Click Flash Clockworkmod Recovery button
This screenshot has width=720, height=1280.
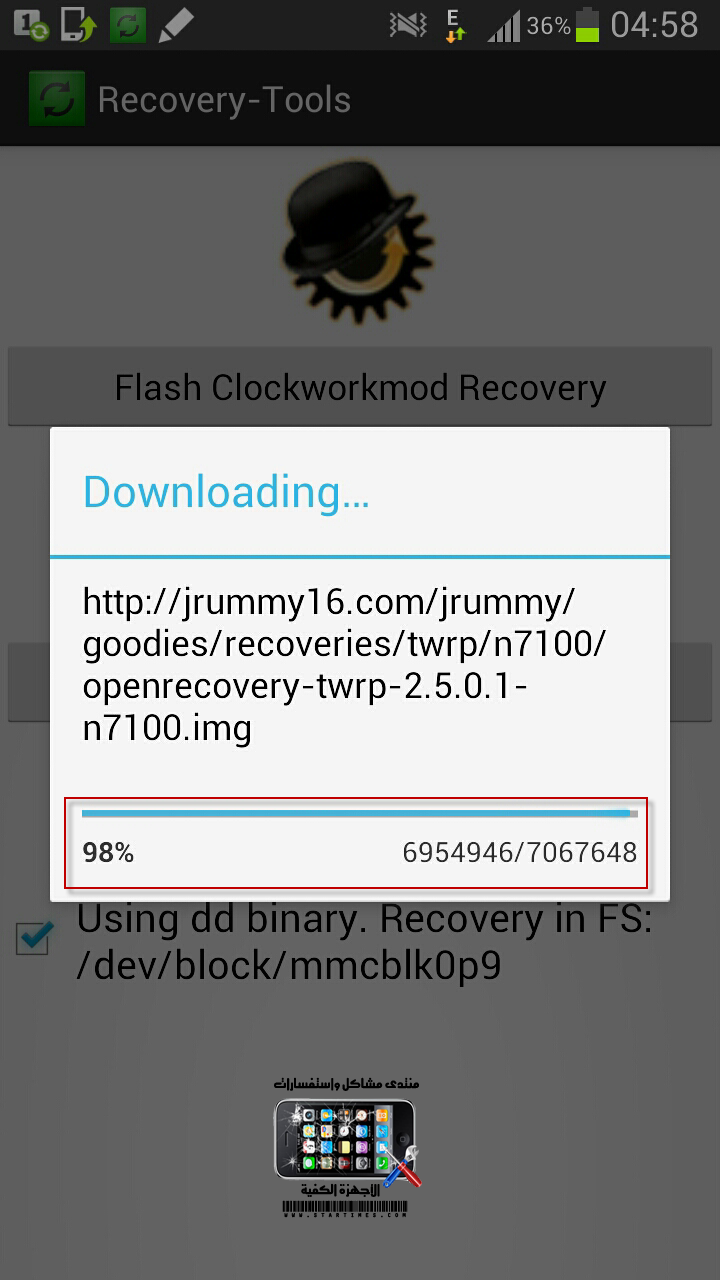tap(360, 387)
